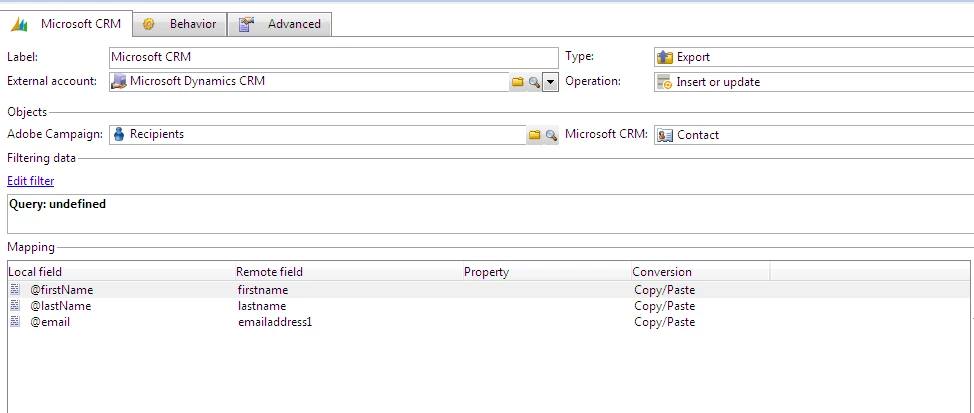Click Copy/Paste conversion for @firstName row

pyautogui.click(x=665, y=290)
